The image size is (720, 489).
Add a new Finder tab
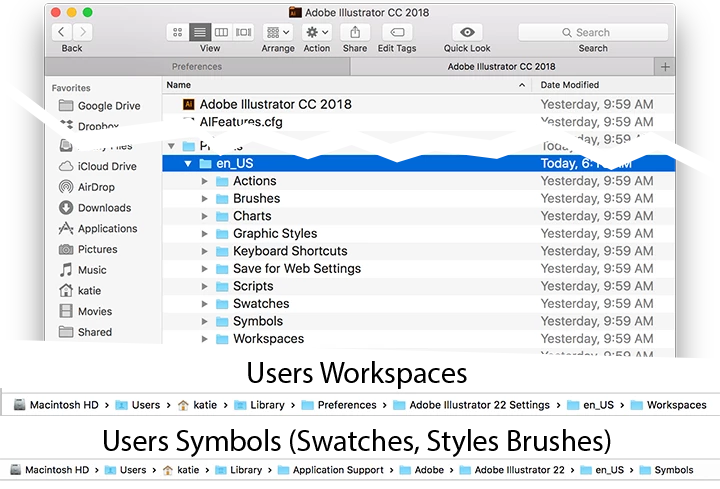click(x=665, y=67)
